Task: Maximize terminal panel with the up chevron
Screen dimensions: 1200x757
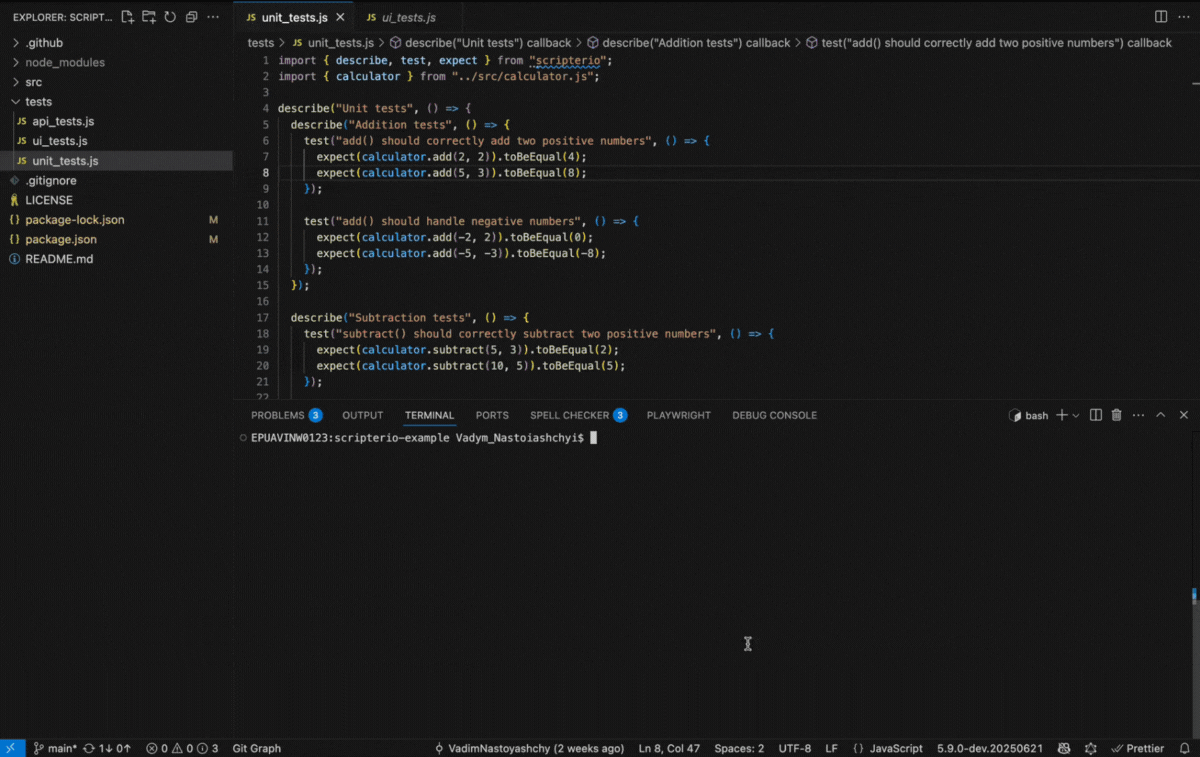Action: (x=1161, y=415)
